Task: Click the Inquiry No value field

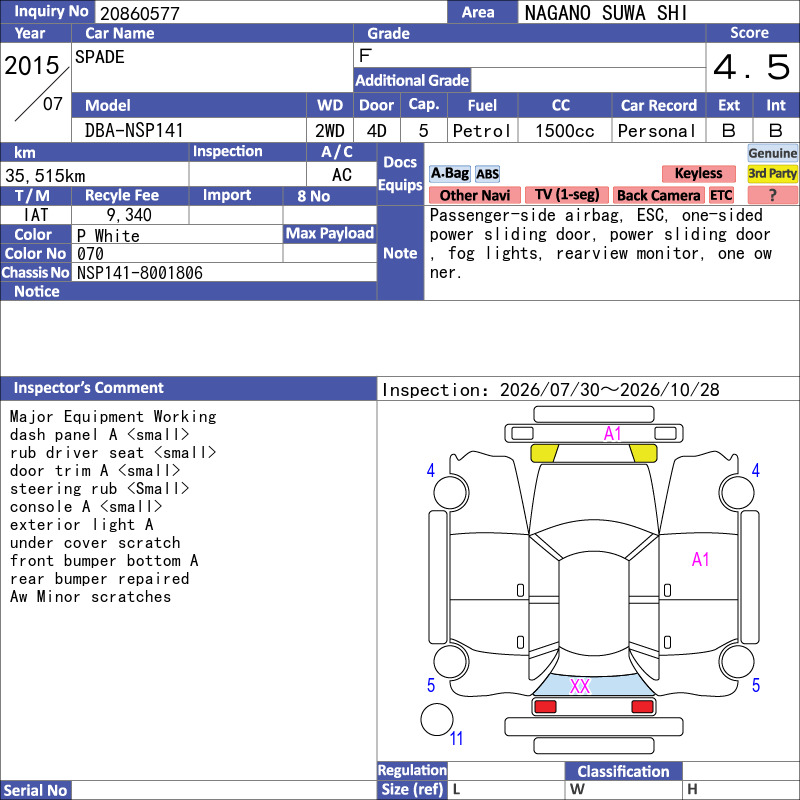Action: (271, 12)
